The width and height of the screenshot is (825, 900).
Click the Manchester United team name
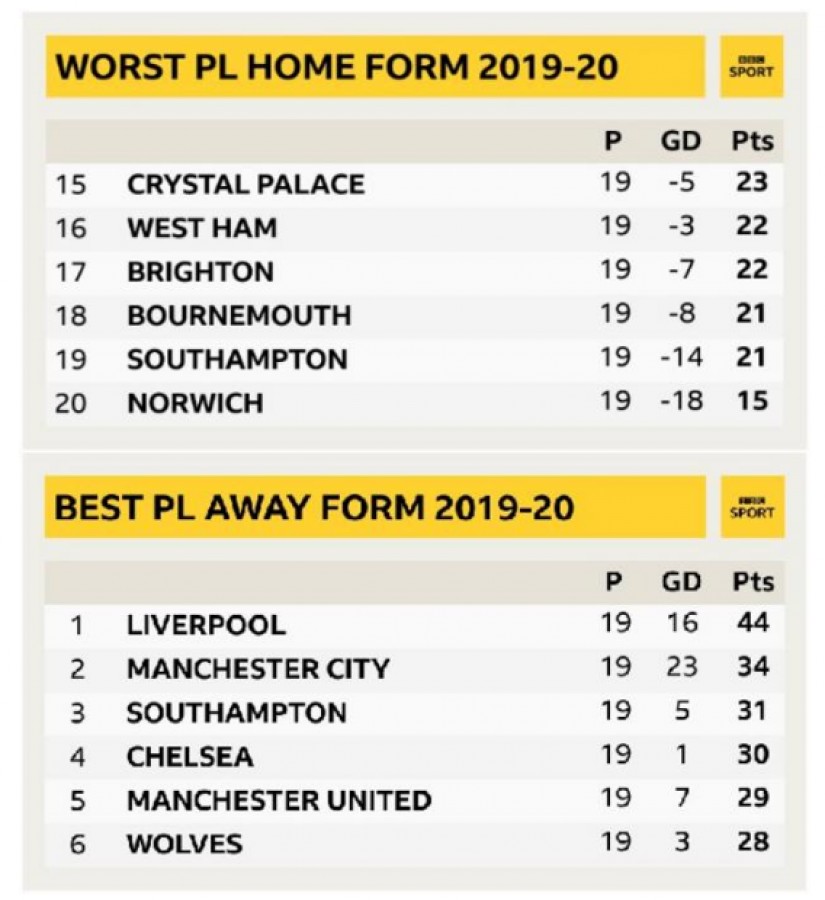point(279,801)
